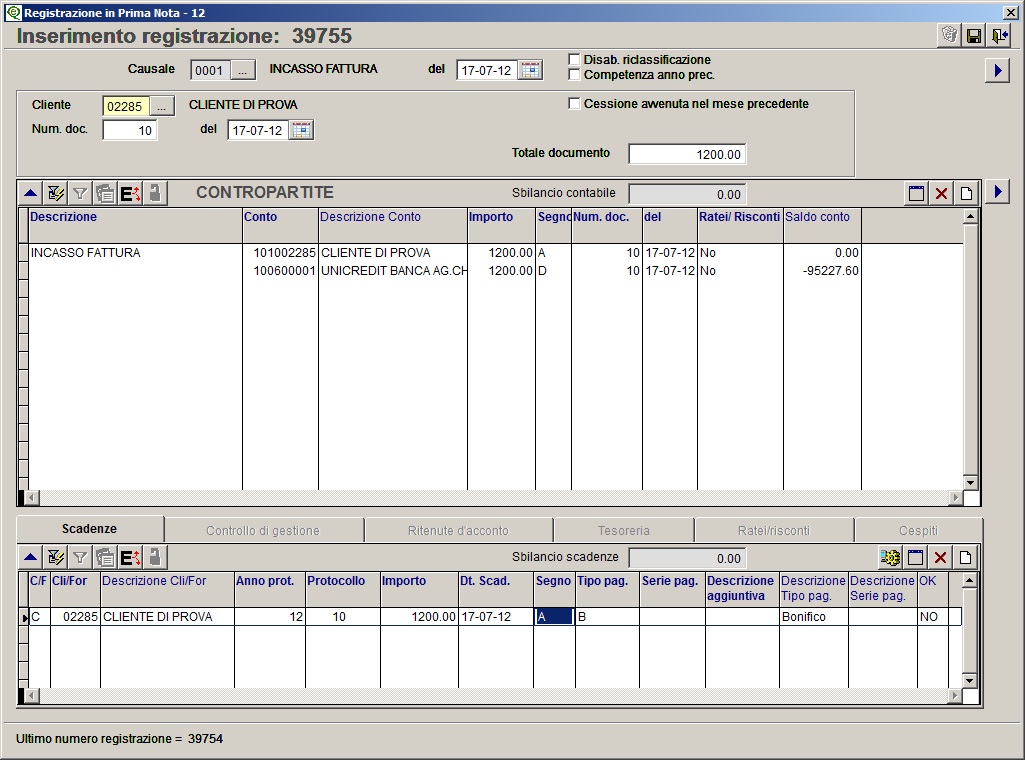1025x760 pixels.
Task: Expand Contropartite with the blue arrow beside it
Action: (x=998, y=191)
